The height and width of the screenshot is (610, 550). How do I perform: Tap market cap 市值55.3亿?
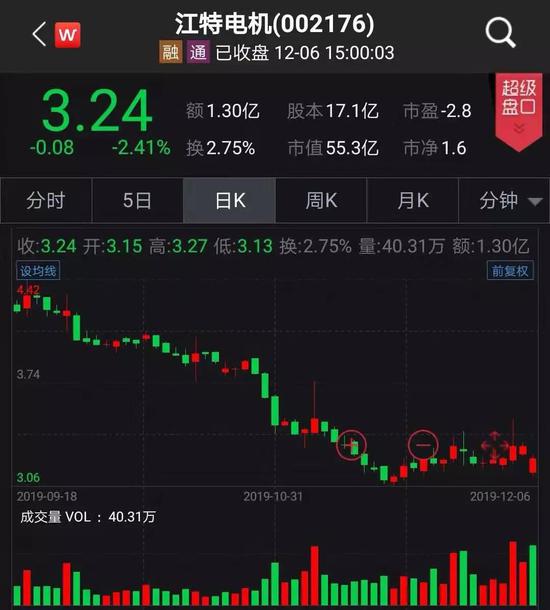click(333, 148)
